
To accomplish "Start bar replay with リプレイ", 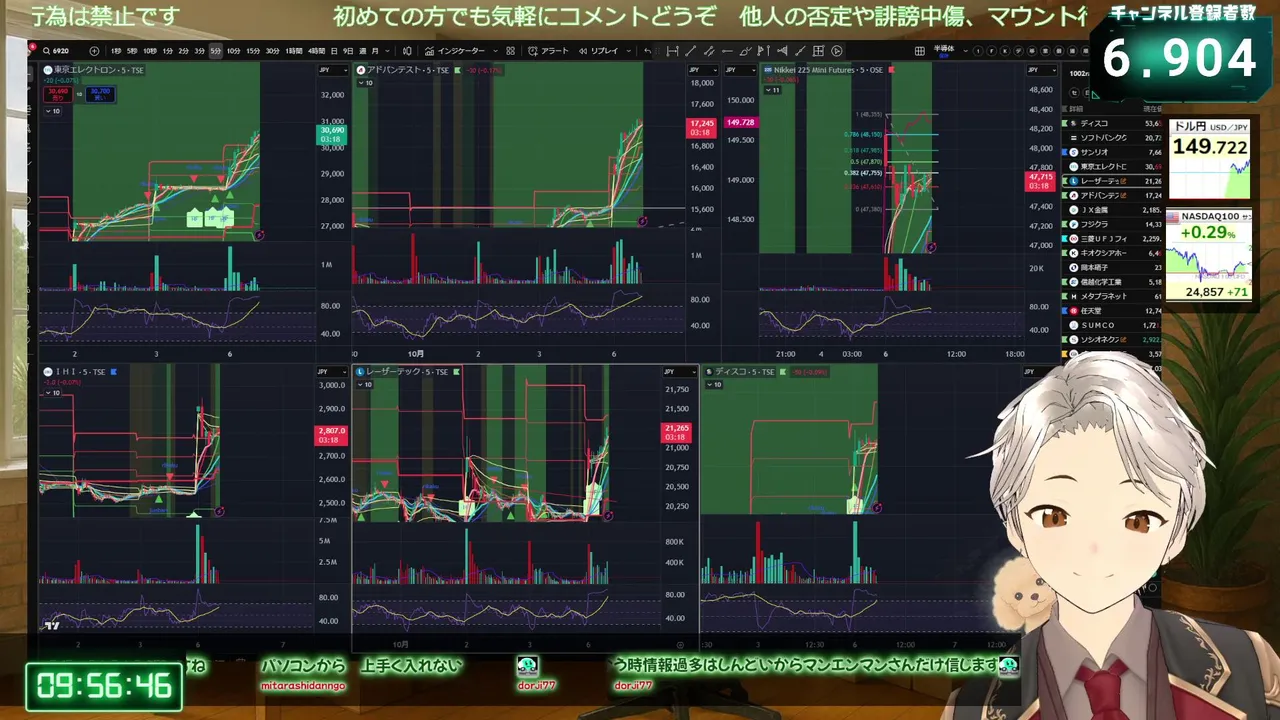I will [596, 51].
